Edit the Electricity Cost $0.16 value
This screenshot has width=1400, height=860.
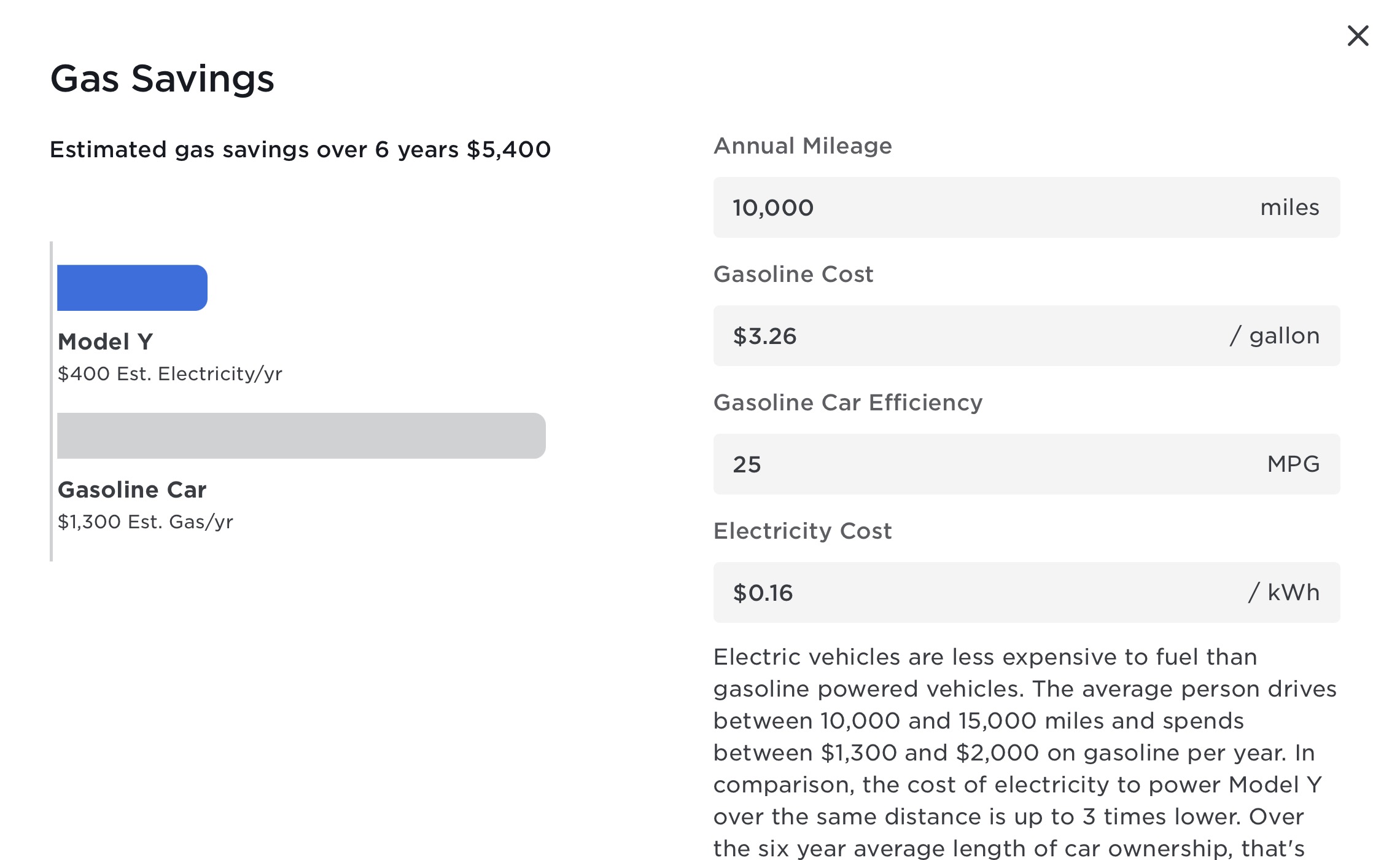763,593
